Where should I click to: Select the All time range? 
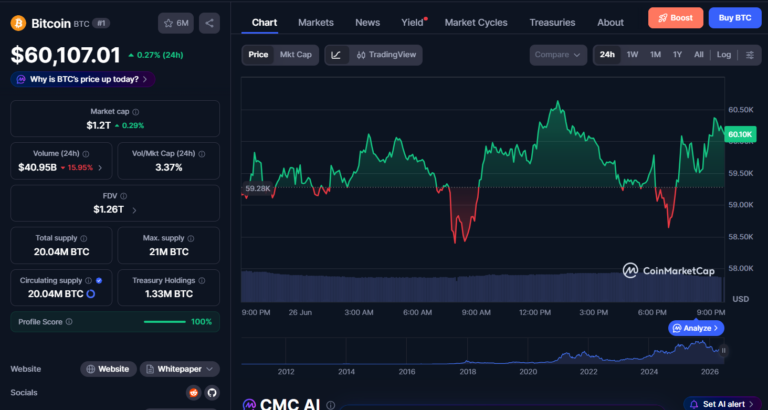(x=699, y=55)
